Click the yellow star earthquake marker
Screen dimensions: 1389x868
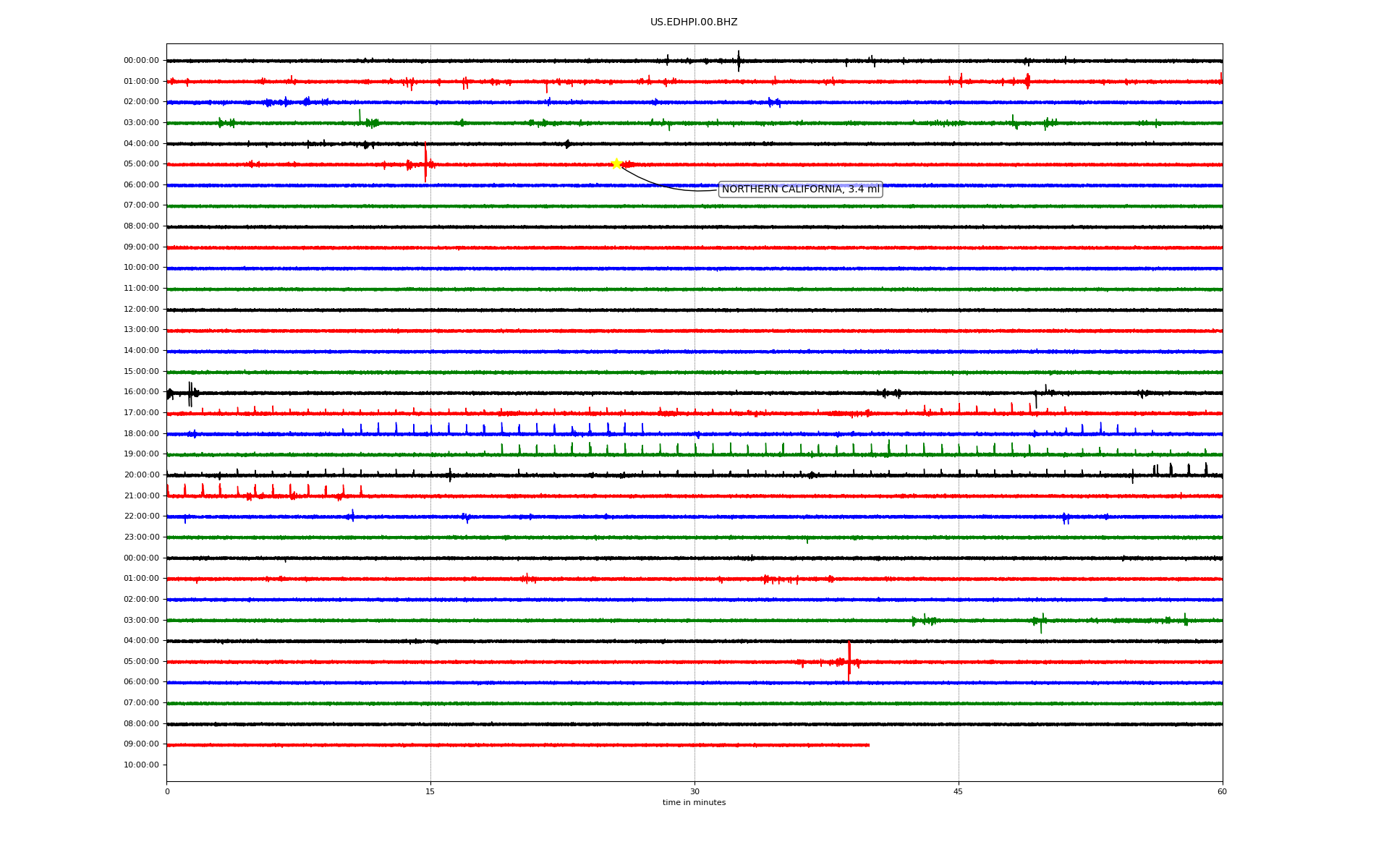(616, 163)
